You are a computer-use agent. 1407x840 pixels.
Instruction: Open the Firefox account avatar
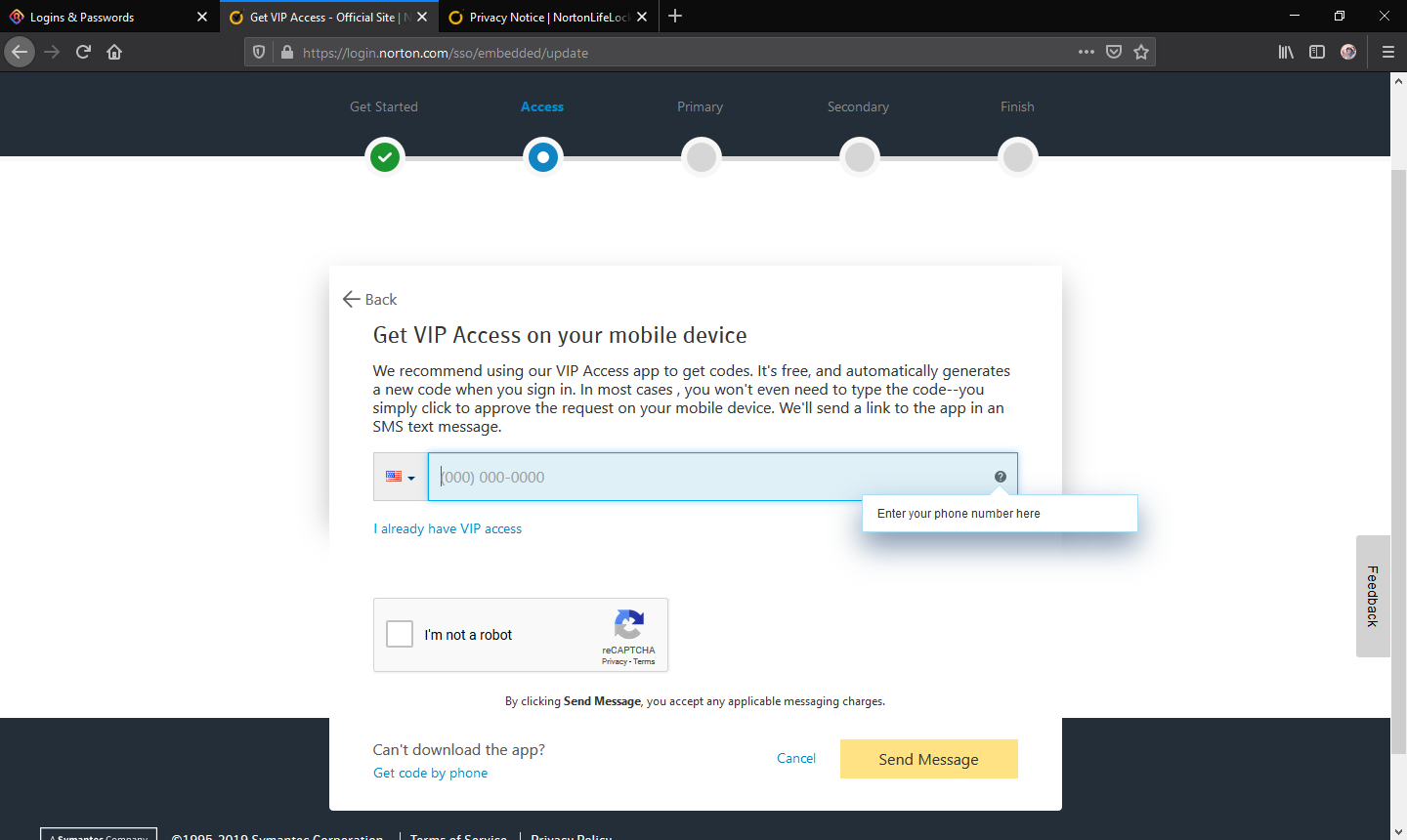point(1348,52)
